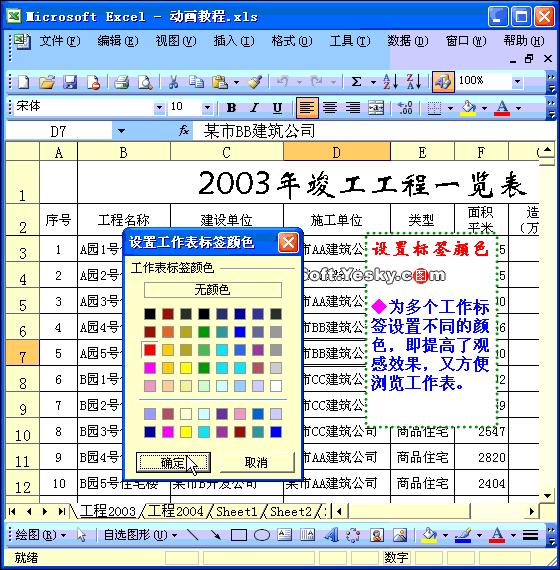Pick the yellow swatch in fourth palette row
560x570 pixels.
(x=186, y=368)
